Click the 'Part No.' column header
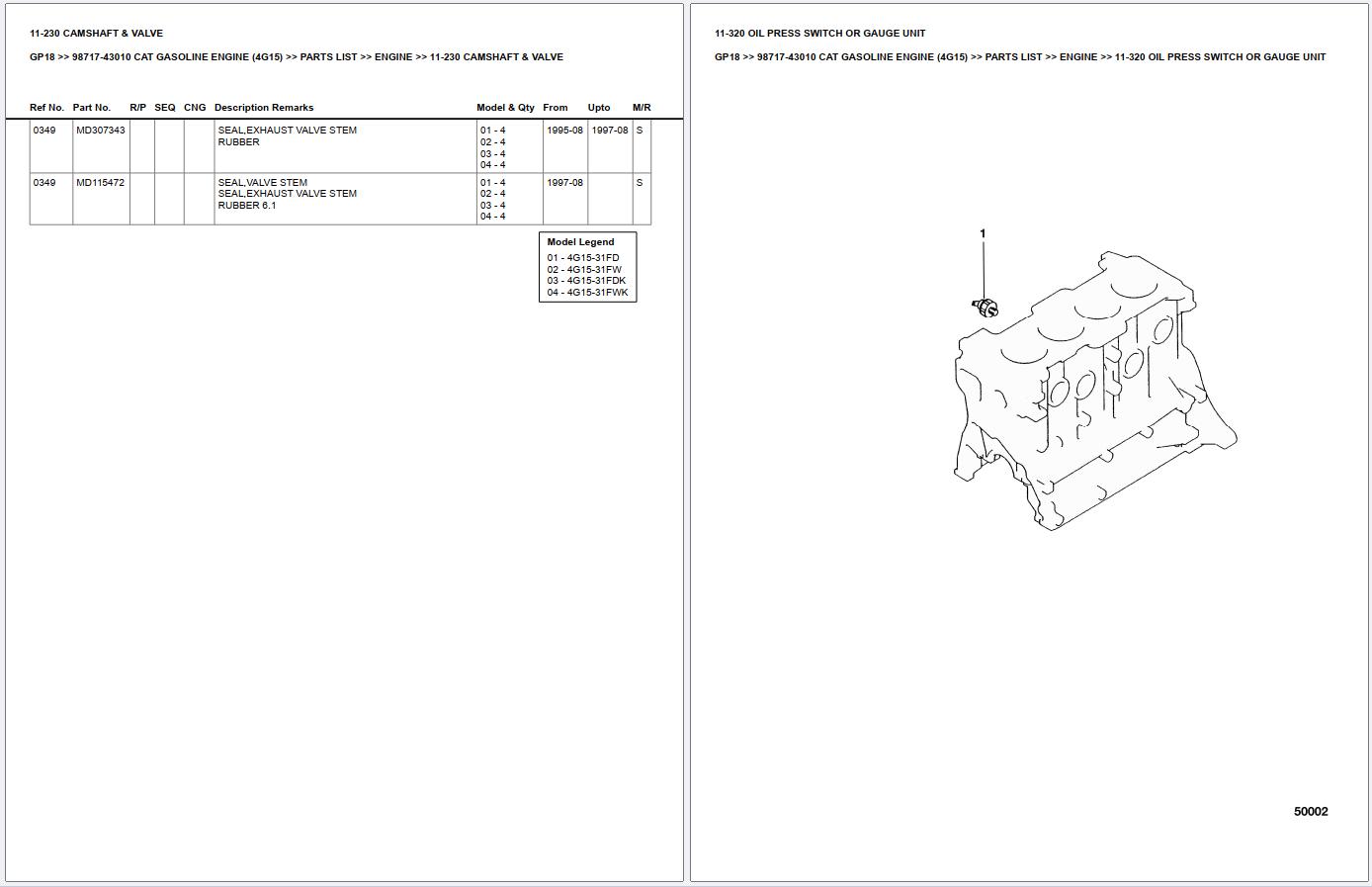 click(x=92, y=108)
